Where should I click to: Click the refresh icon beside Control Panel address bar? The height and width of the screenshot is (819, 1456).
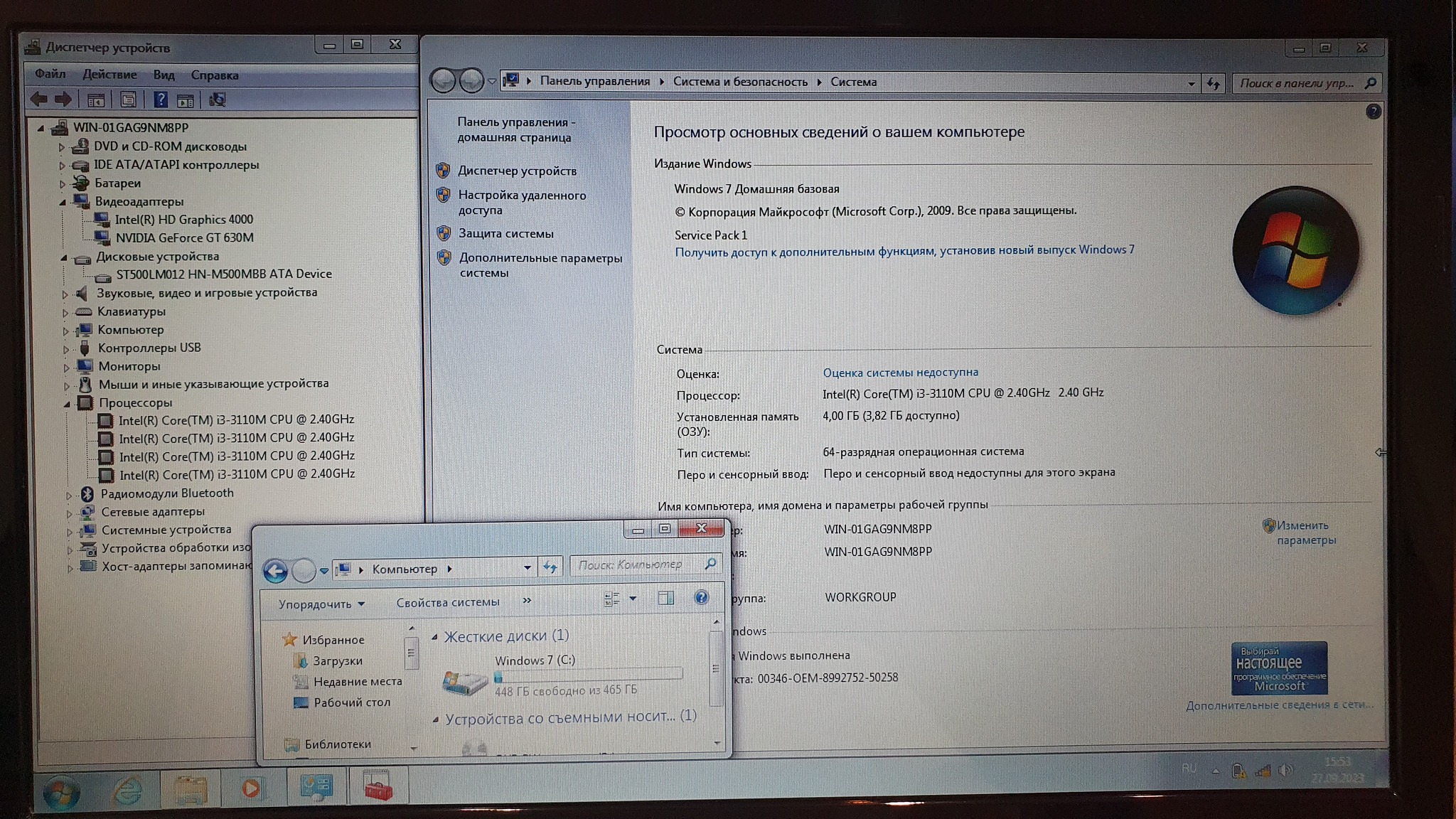click(1214, 84)
